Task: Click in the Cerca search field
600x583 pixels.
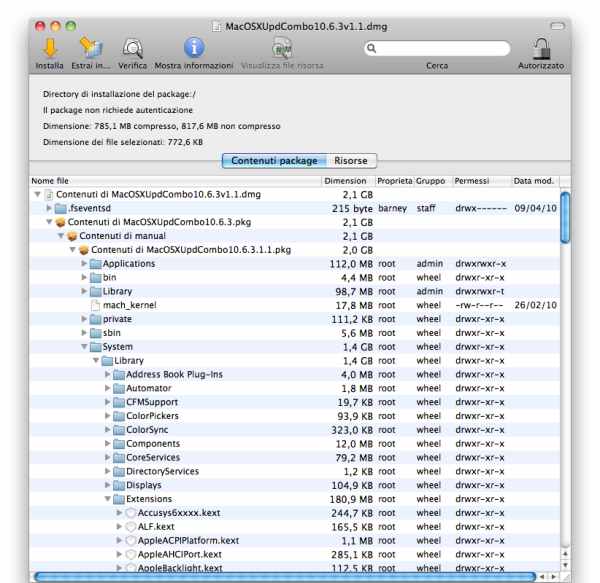Action: point(437,49)
